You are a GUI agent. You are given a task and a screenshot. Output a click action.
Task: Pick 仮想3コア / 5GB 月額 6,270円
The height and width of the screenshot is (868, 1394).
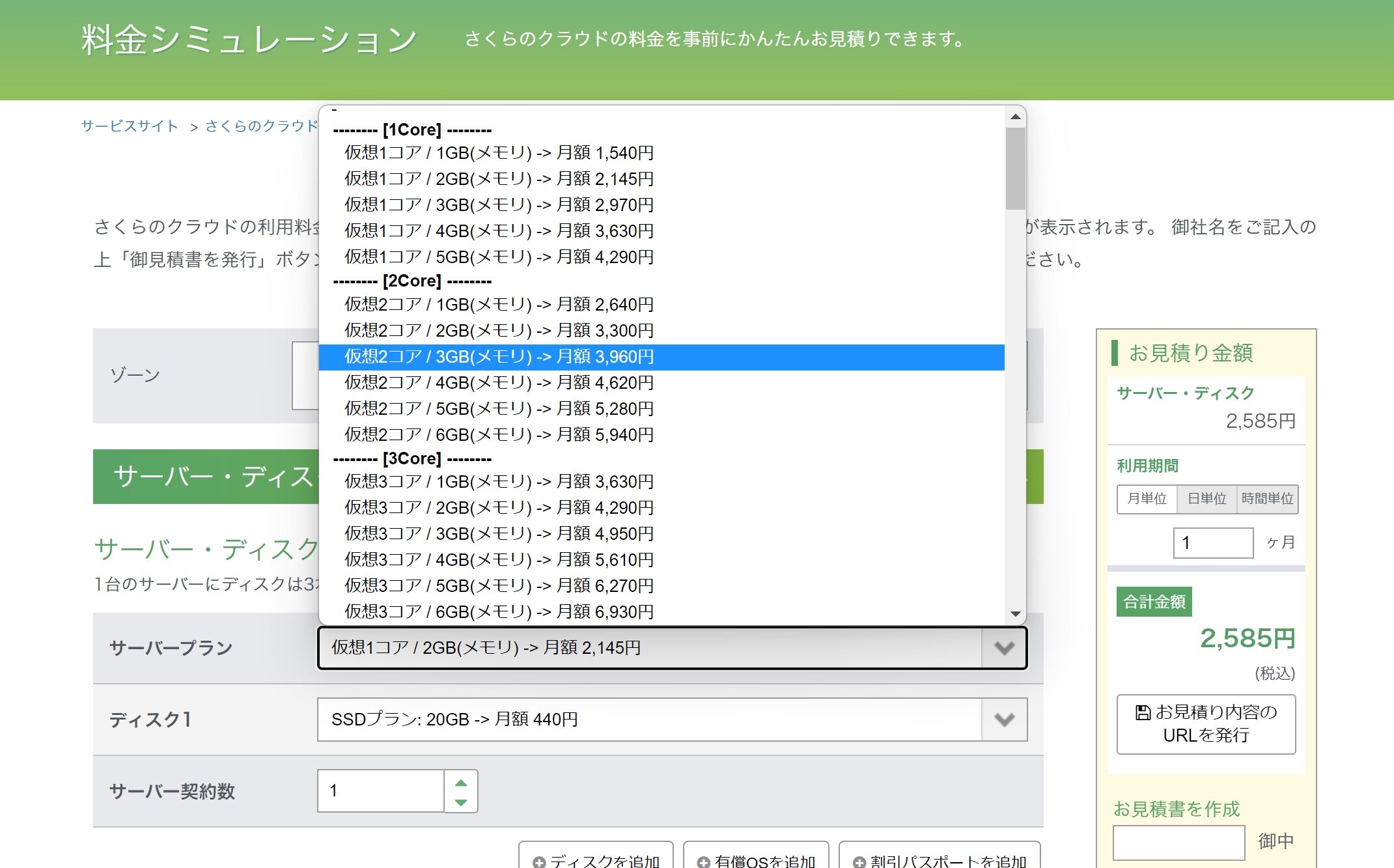tap(662, 586)
